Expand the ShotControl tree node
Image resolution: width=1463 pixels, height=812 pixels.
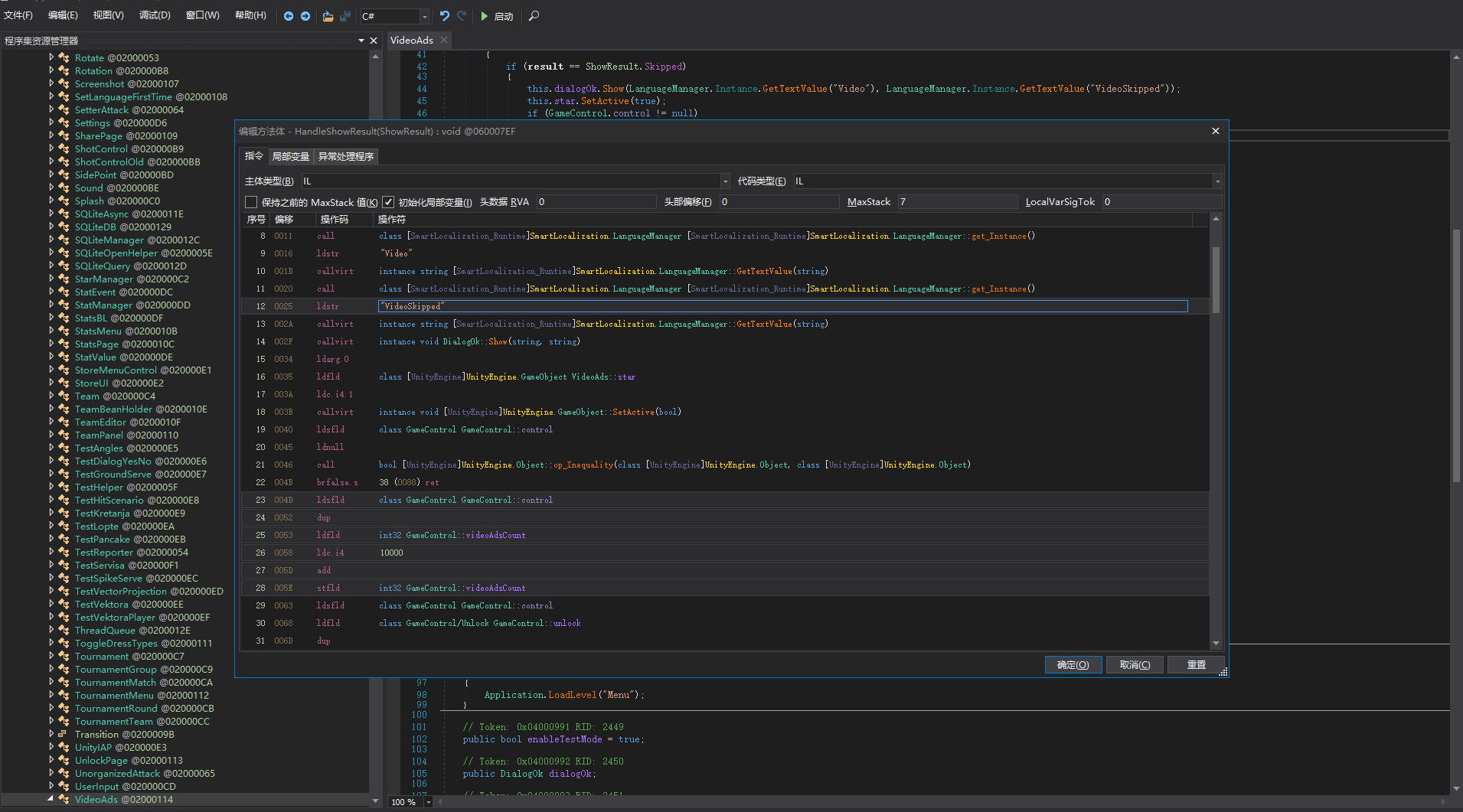tap(51, 148)
